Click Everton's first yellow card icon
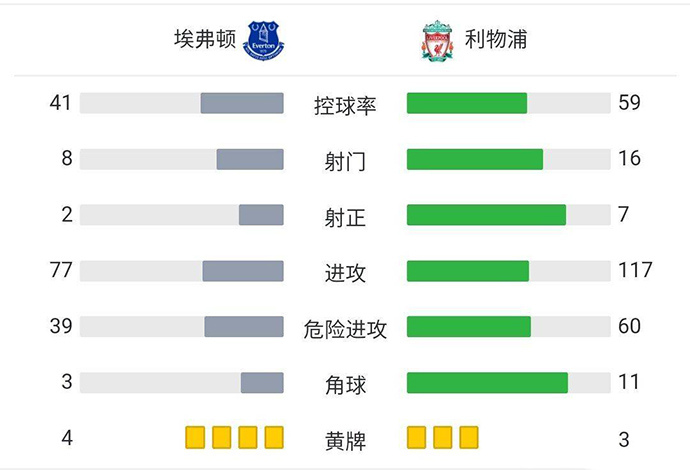Image resolution: width=690 pixels, height=470 pixels. coord(195,437)
